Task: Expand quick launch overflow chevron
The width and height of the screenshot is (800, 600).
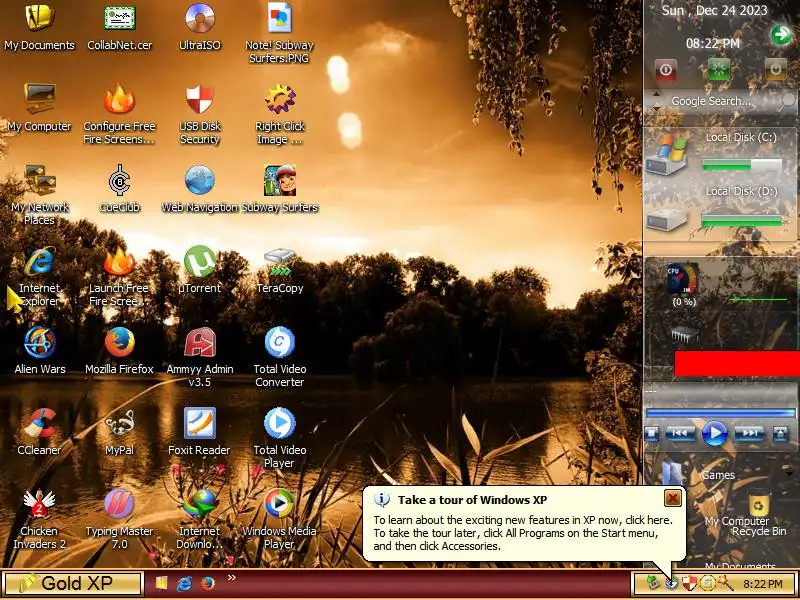Action: pos(231,578)
